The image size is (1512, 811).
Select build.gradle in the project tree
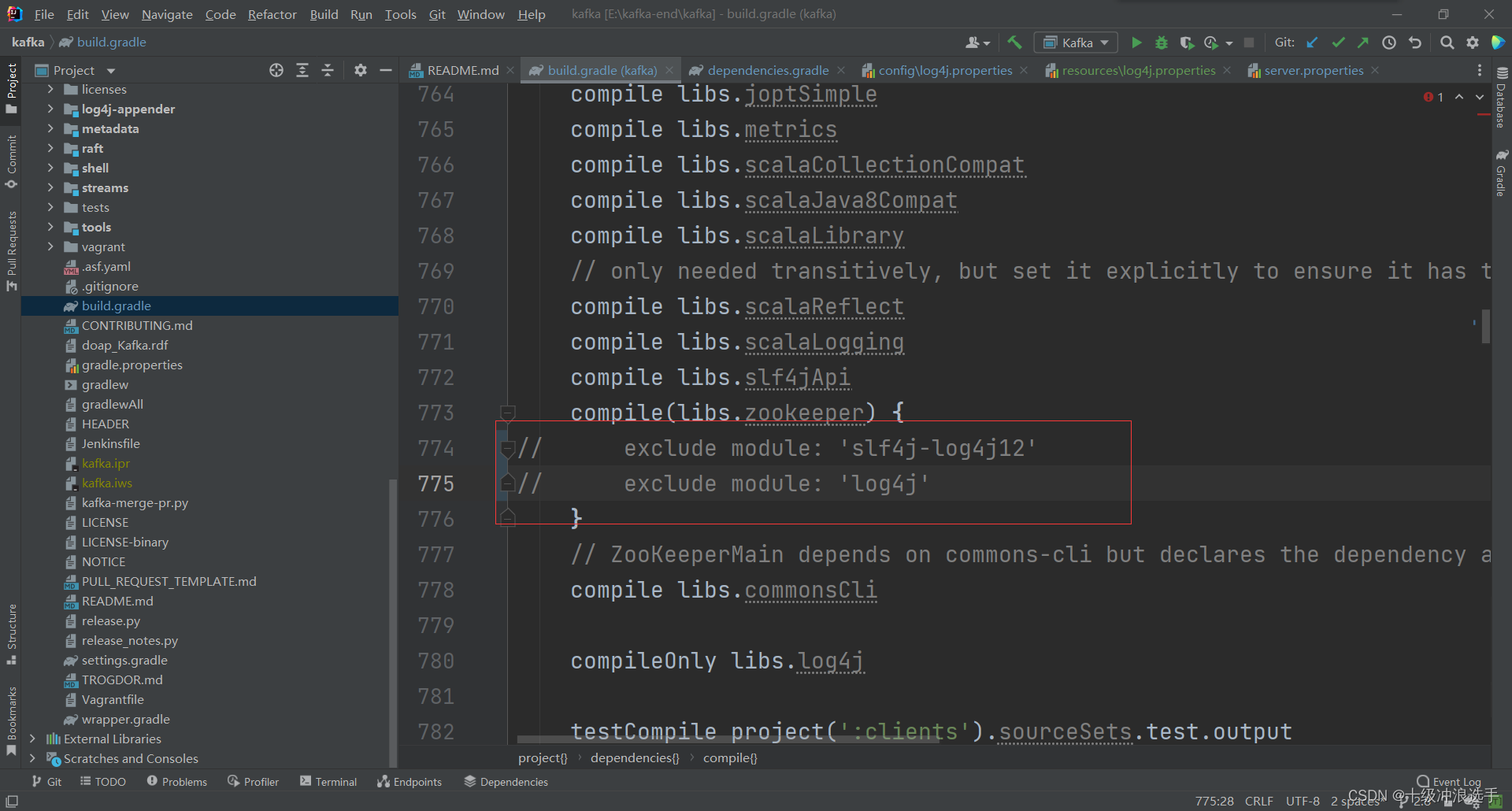click(209, 306)
